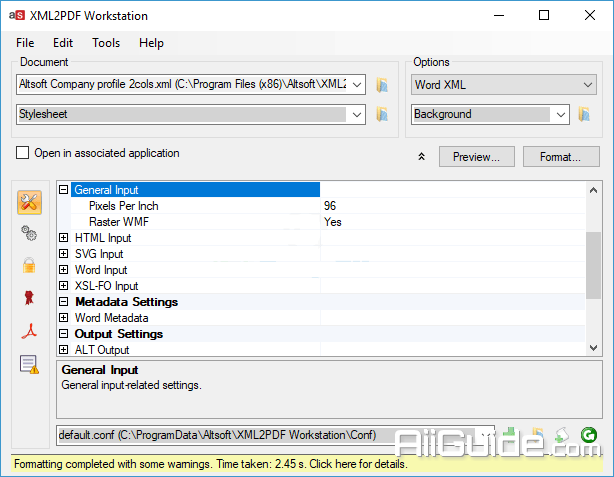Browse for document file with folder icon
614x477 pixels.
click(x=382, y=85)
